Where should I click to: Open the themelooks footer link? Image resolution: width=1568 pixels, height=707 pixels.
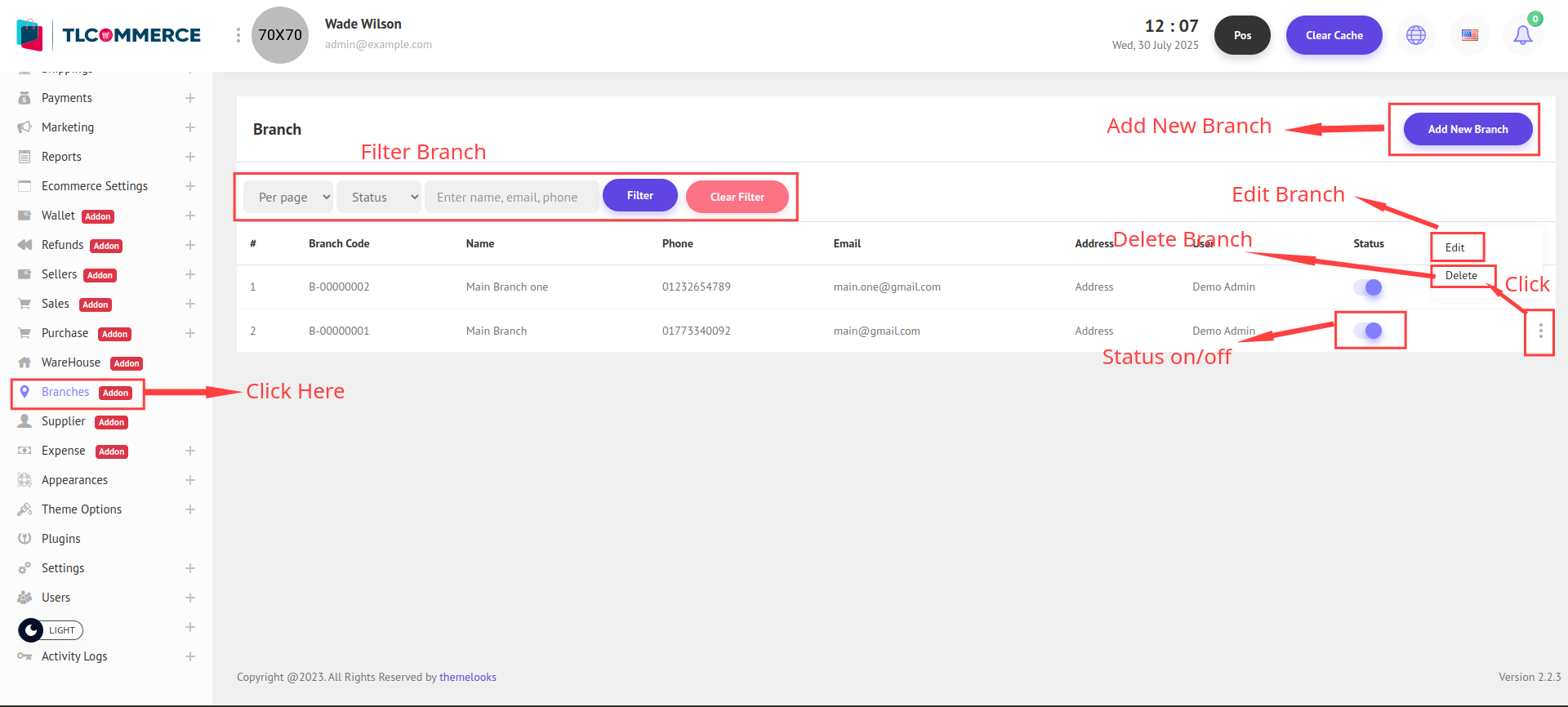(467, 677)
